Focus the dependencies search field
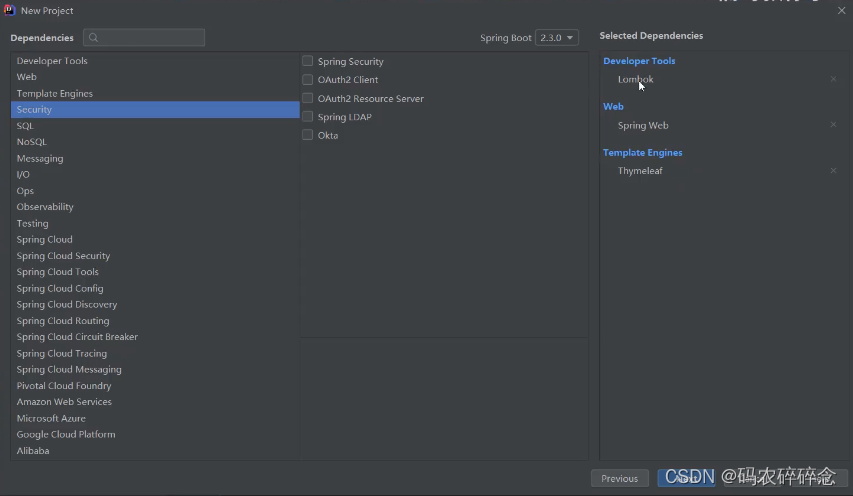853x496 pixels. pyautogui.click(x=144, y=38)
